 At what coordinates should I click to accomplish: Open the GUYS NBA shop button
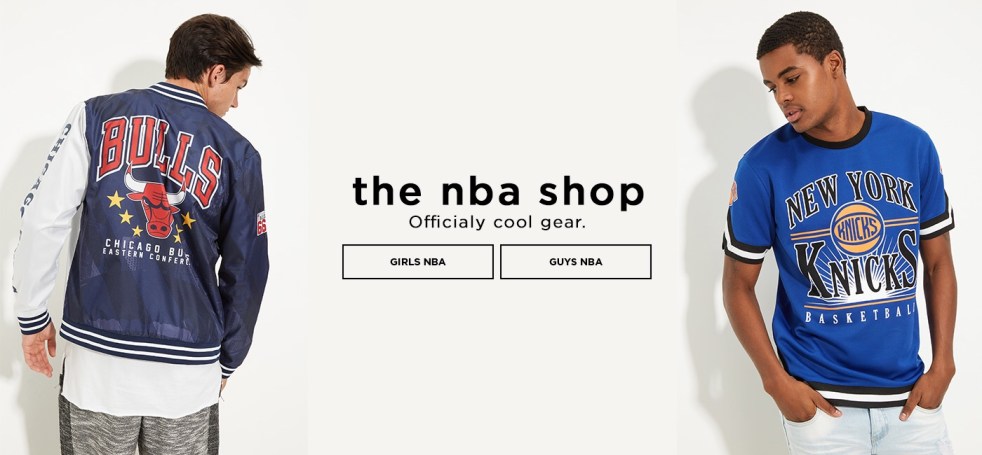pyautogui.click(x=576, y=262)
